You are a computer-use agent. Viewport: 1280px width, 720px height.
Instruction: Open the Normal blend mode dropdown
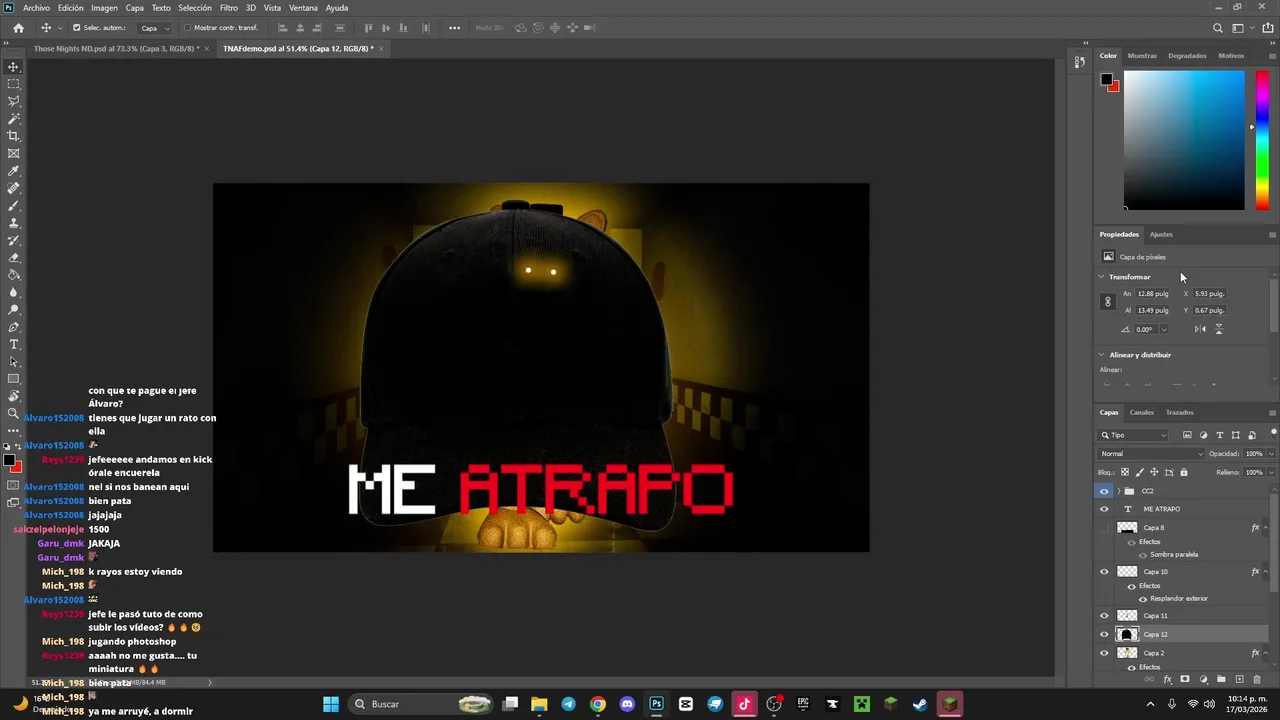pyautogui.click(x=1150, y=453)
